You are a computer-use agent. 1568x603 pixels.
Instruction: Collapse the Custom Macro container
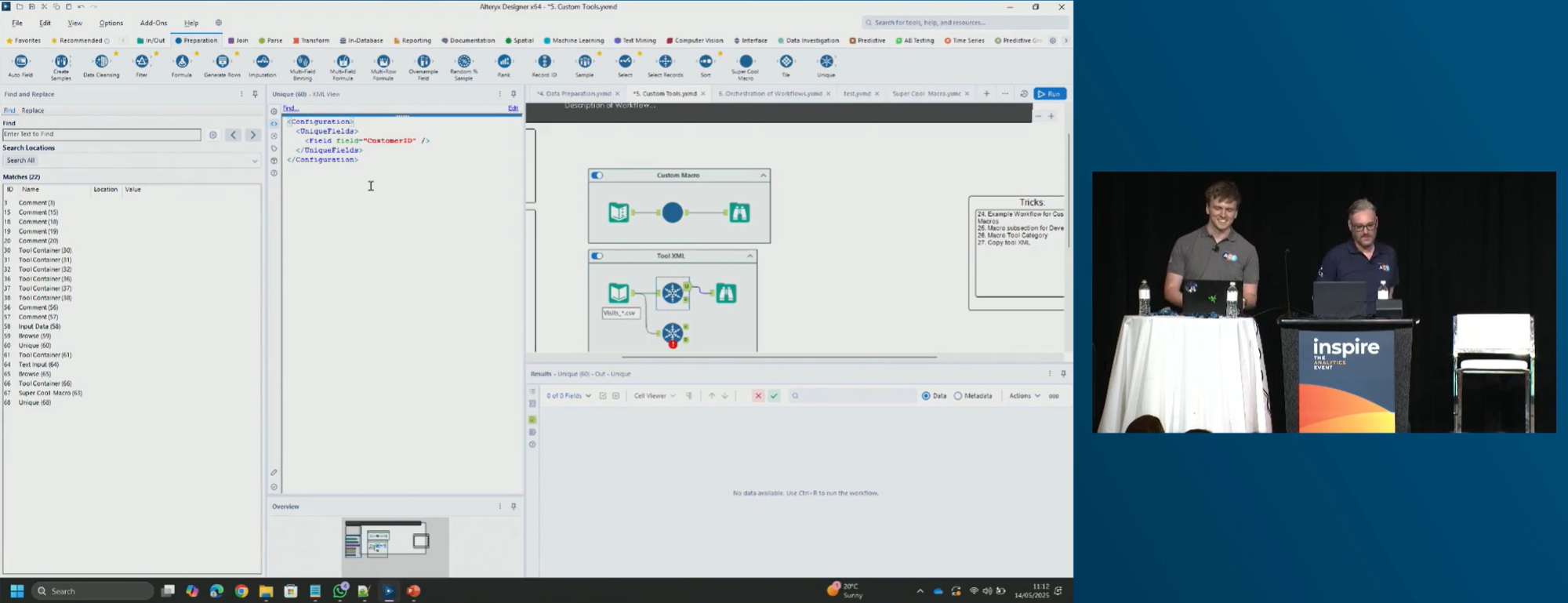coord(763,176)
